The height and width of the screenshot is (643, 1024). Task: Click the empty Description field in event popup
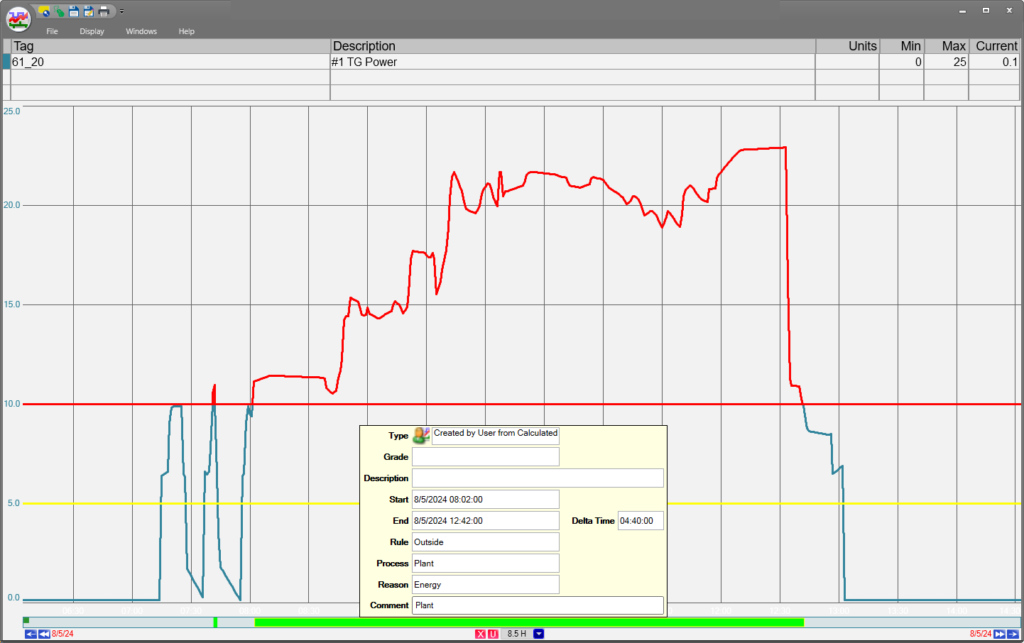pos(537,478)
